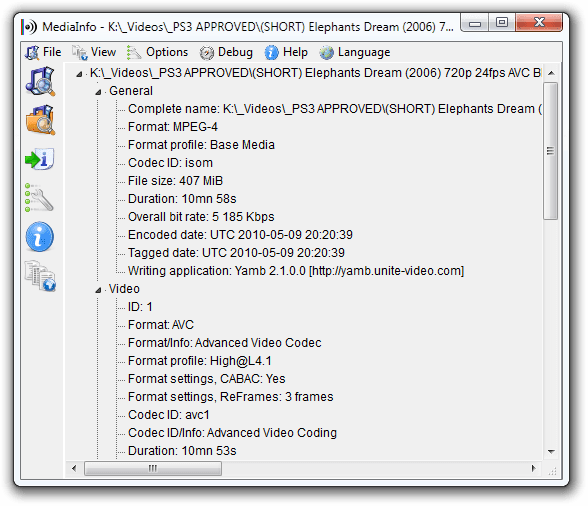This screenshot has height=506, width=588.
Task: Select the Writing application Yamb entry
Action: coord(296,271)
